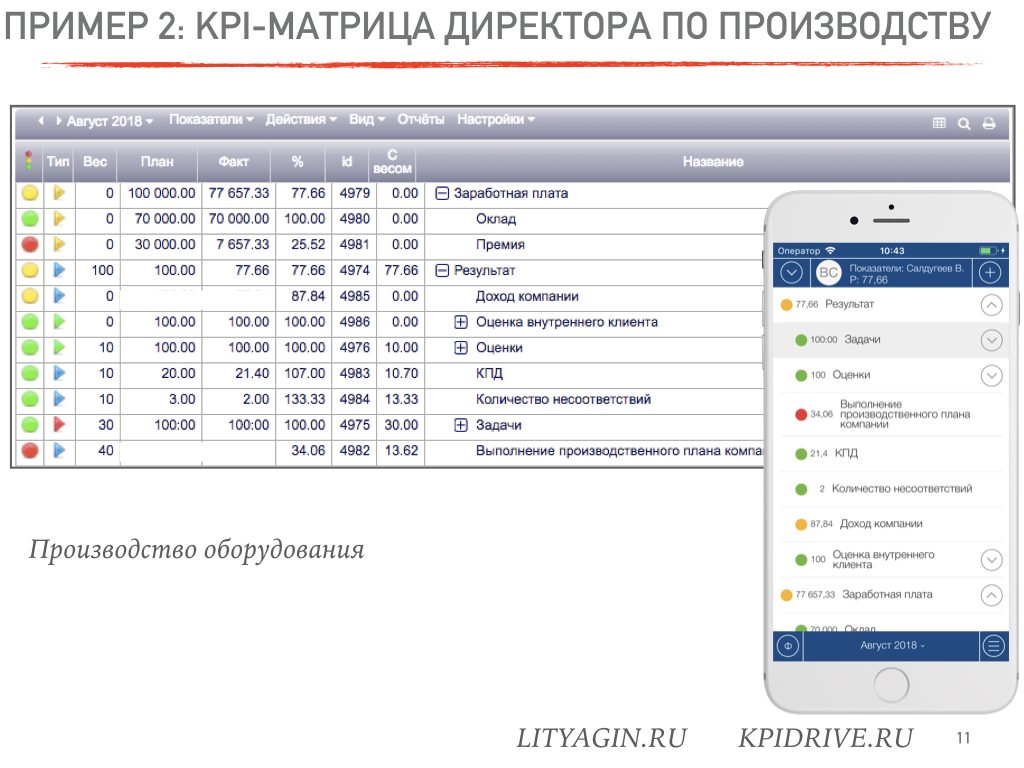Viewport: 1024px width, 768px height.
Task: Click the print icon in toolbar
Action: [x=989, y=123]
